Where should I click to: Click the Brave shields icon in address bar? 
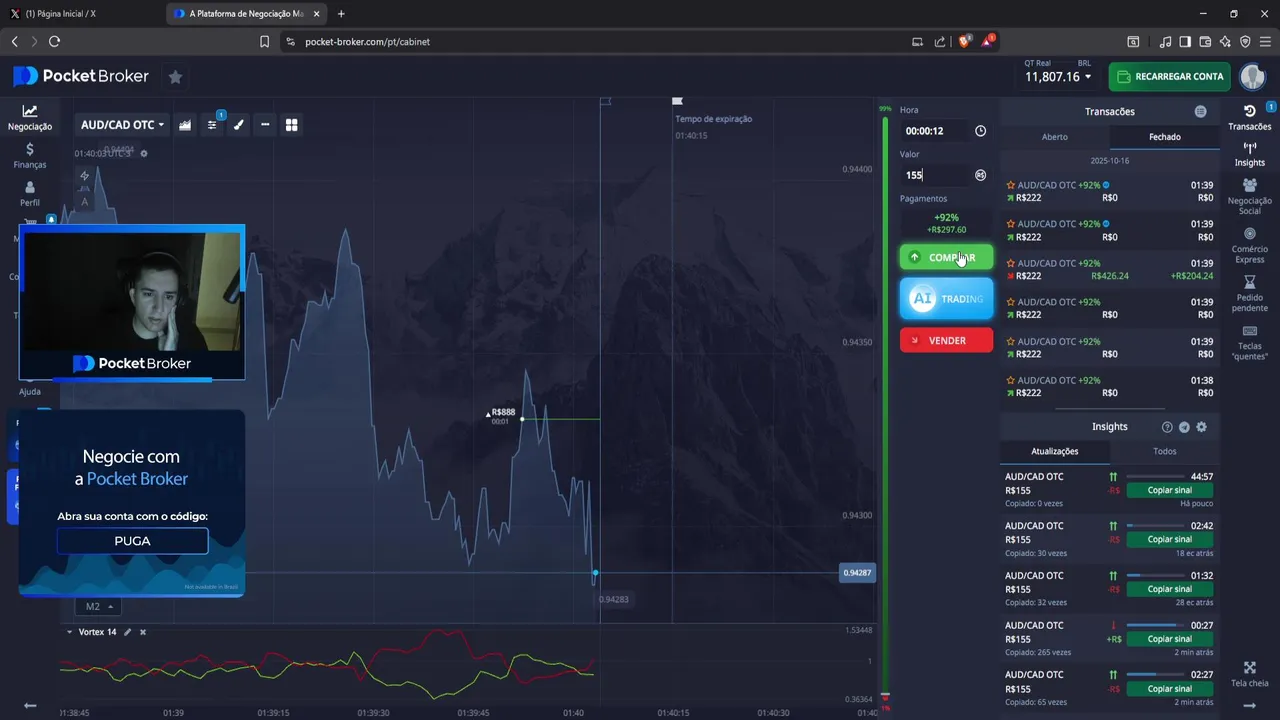(966, 41)
